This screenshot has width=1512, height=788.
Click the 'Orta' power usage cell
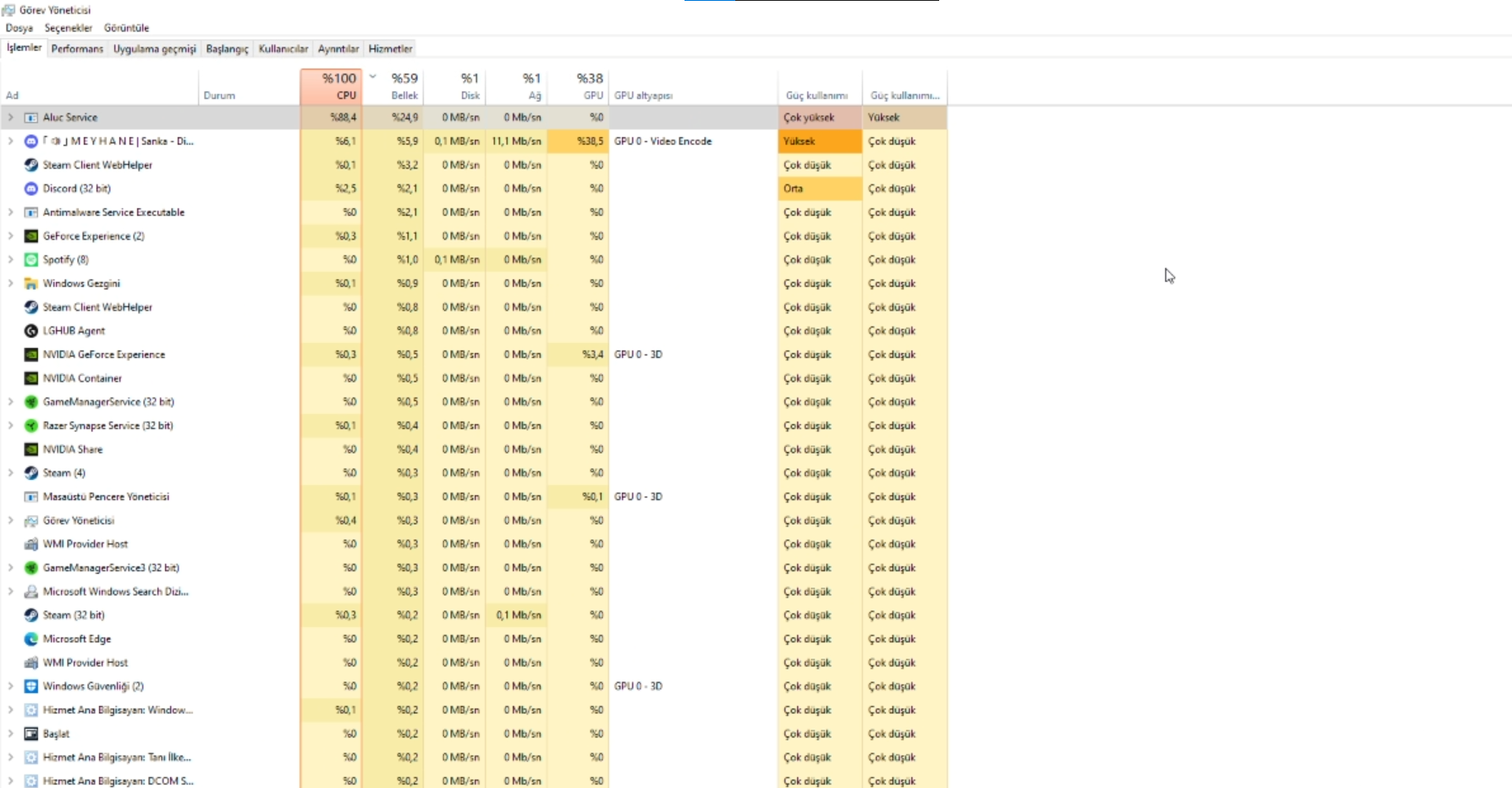click(x=821, y=189)
